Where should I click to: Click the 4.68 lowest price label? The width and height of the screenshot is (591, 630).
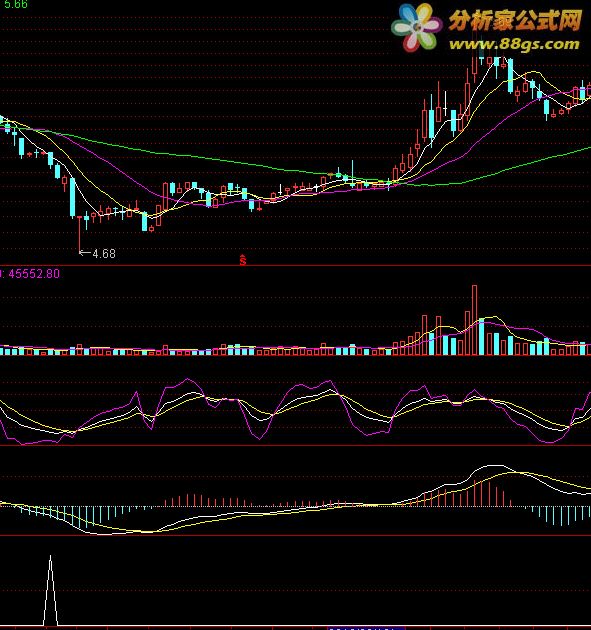point(104,254)
